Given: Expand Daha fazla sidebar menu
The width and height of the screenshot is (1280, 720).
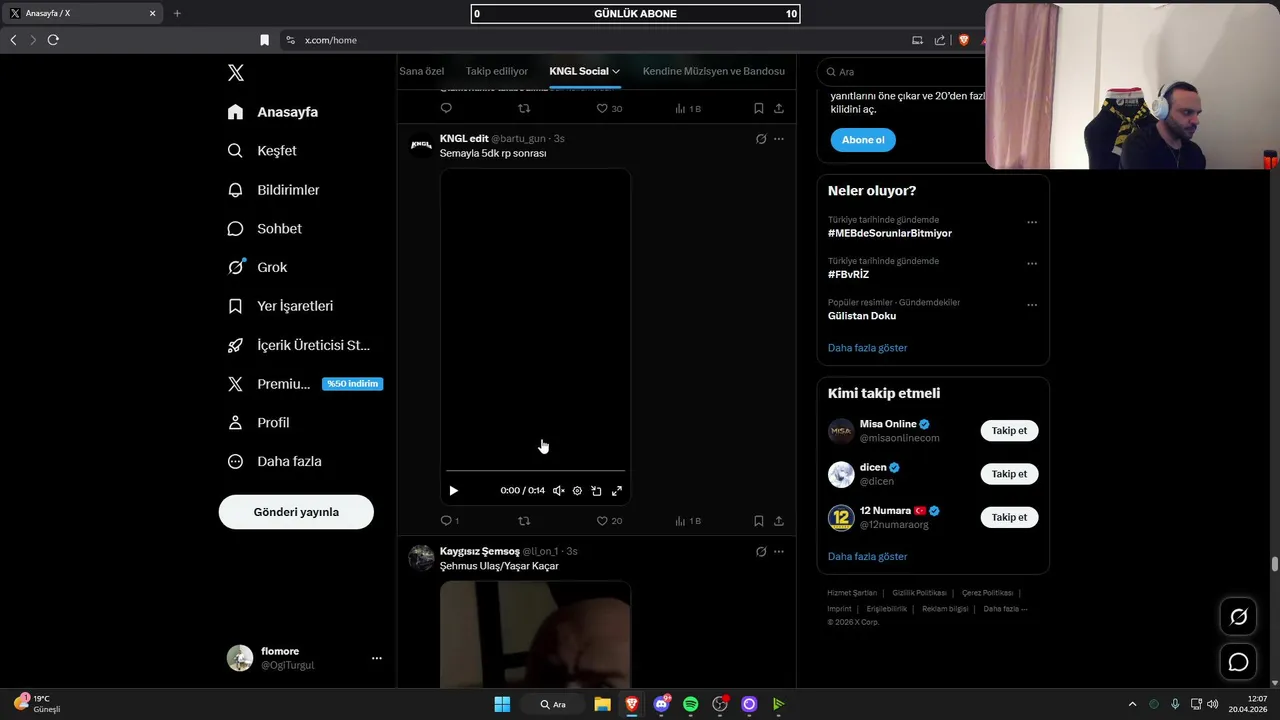Looking at the screenshot, I should [x=274, y=462].
